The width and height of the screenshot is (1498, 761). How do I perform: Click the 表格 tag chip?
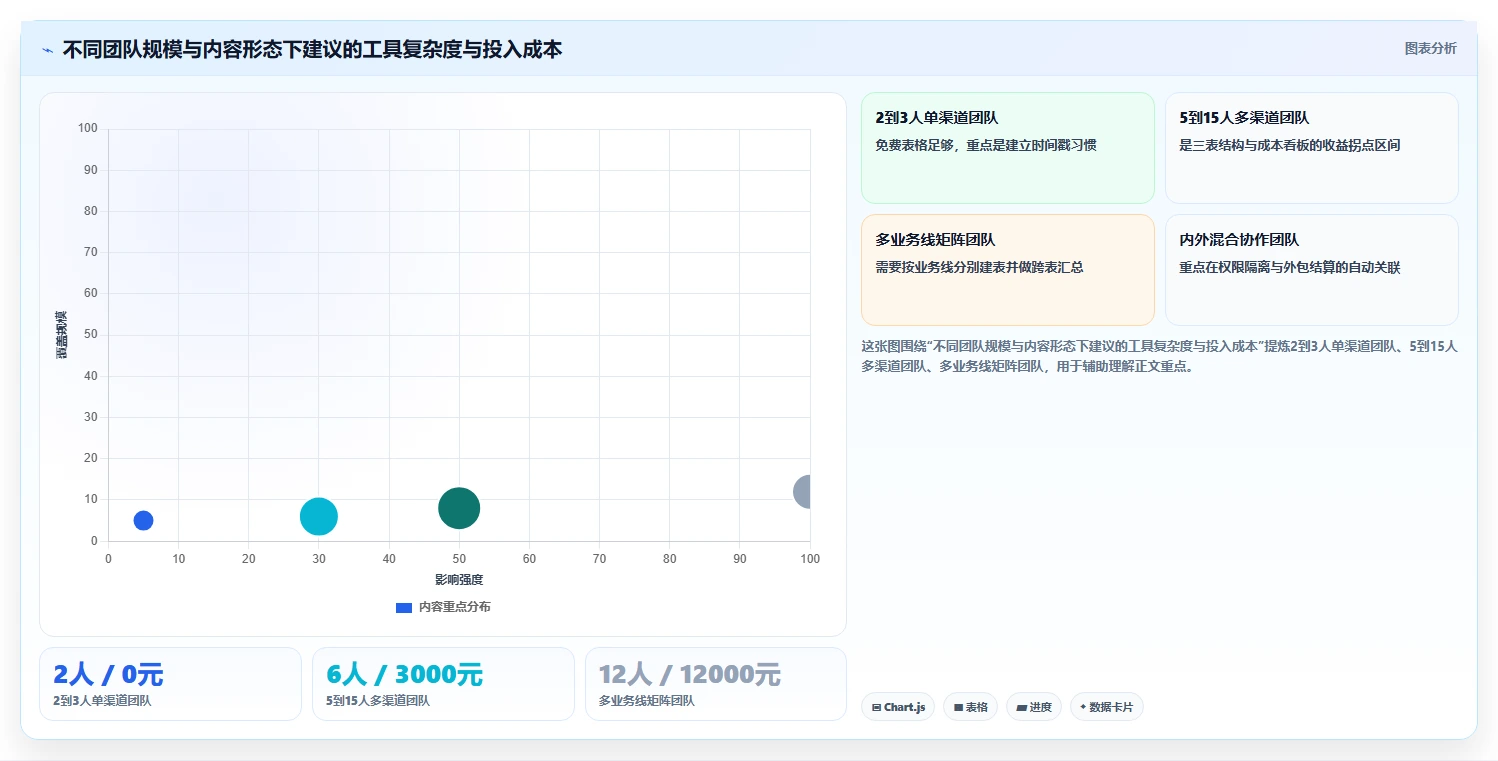coord(970,707)
